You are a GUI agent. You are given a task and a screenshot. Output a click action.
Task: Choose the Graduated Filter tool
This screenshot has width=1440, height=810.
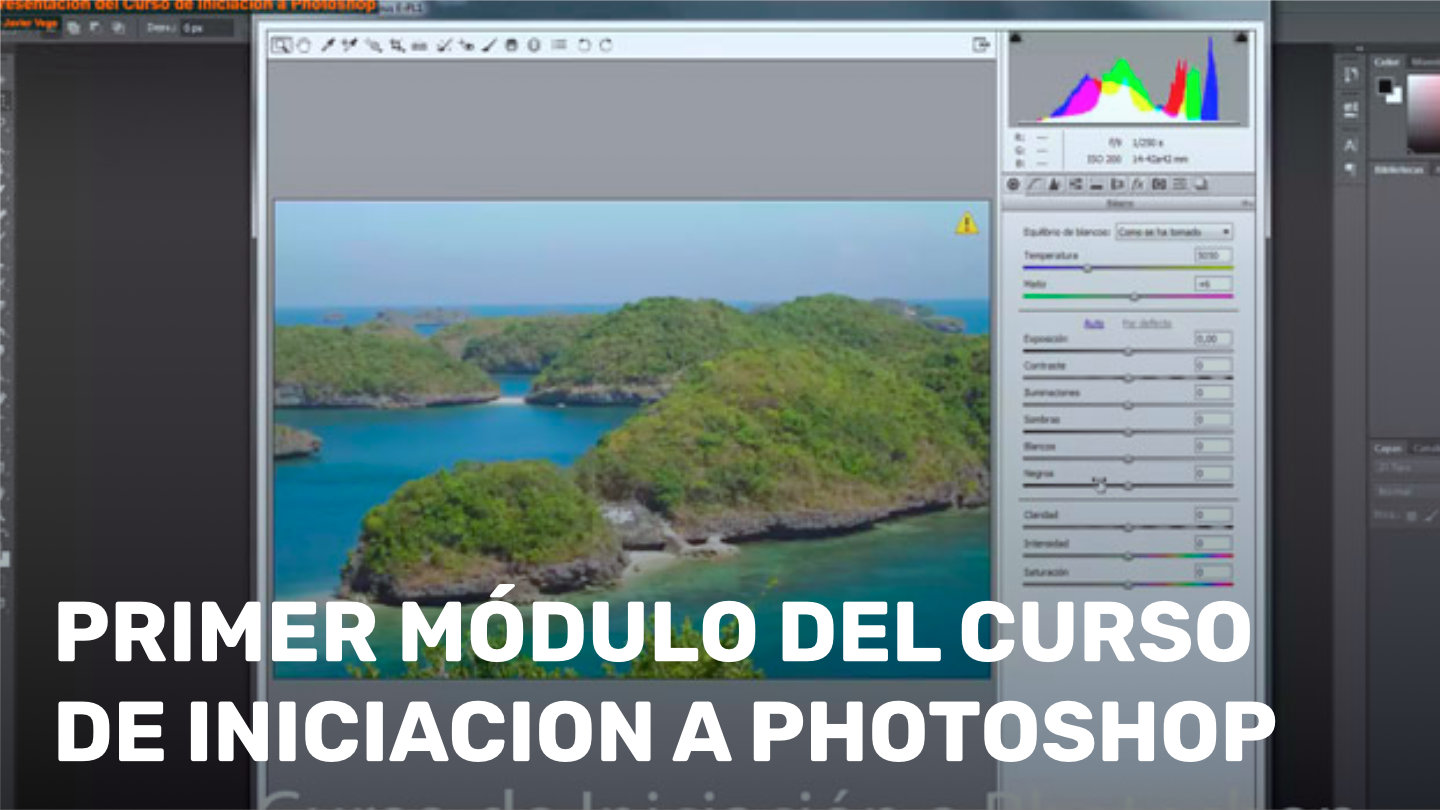(511, 45)
